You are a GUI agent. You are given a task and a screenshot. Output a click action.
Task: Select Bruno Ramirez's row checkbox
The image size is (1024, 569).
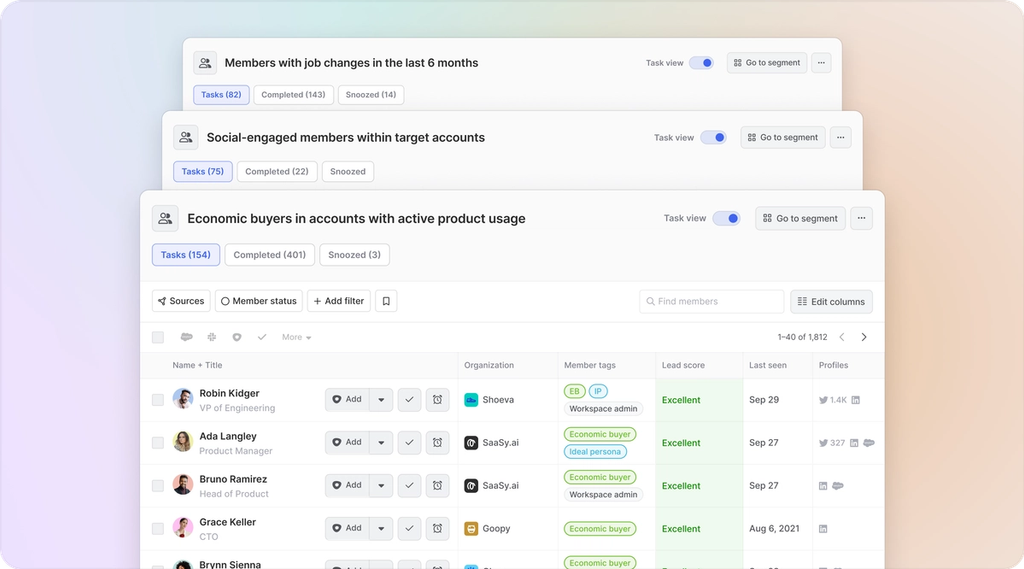[158, 486]
